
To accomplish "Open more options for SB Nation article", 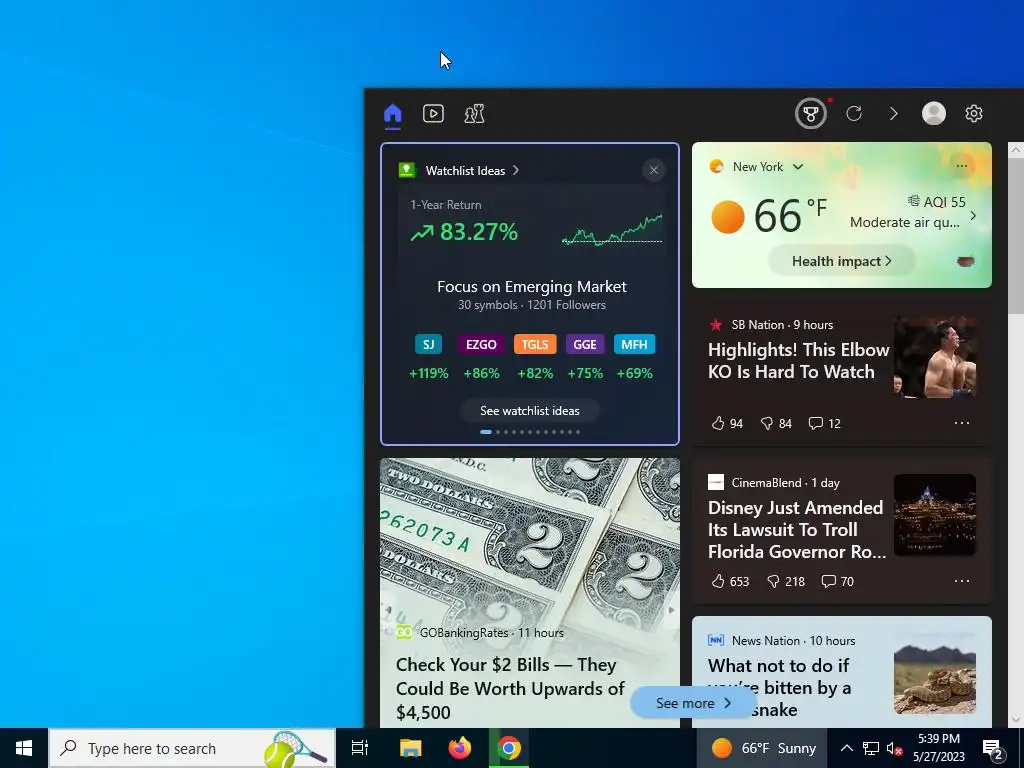I will (x=961, y=423).
